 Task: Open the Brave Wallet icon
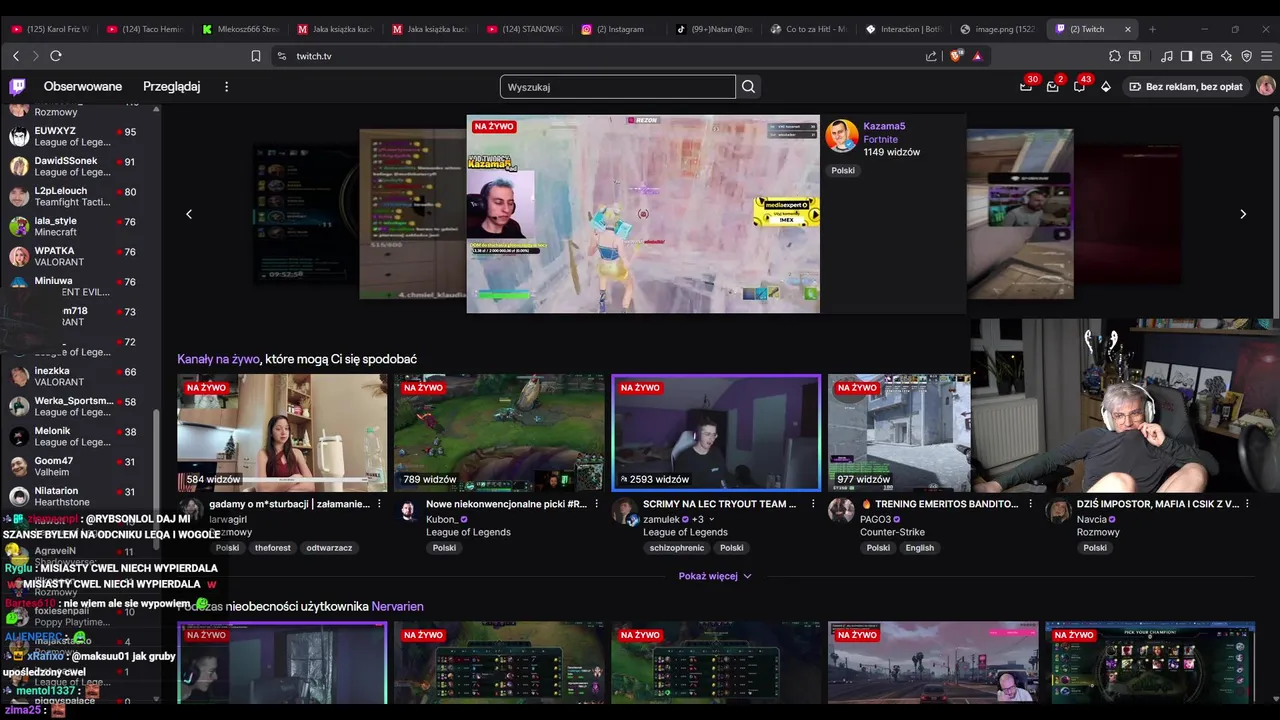click(x=1206, y=56)
